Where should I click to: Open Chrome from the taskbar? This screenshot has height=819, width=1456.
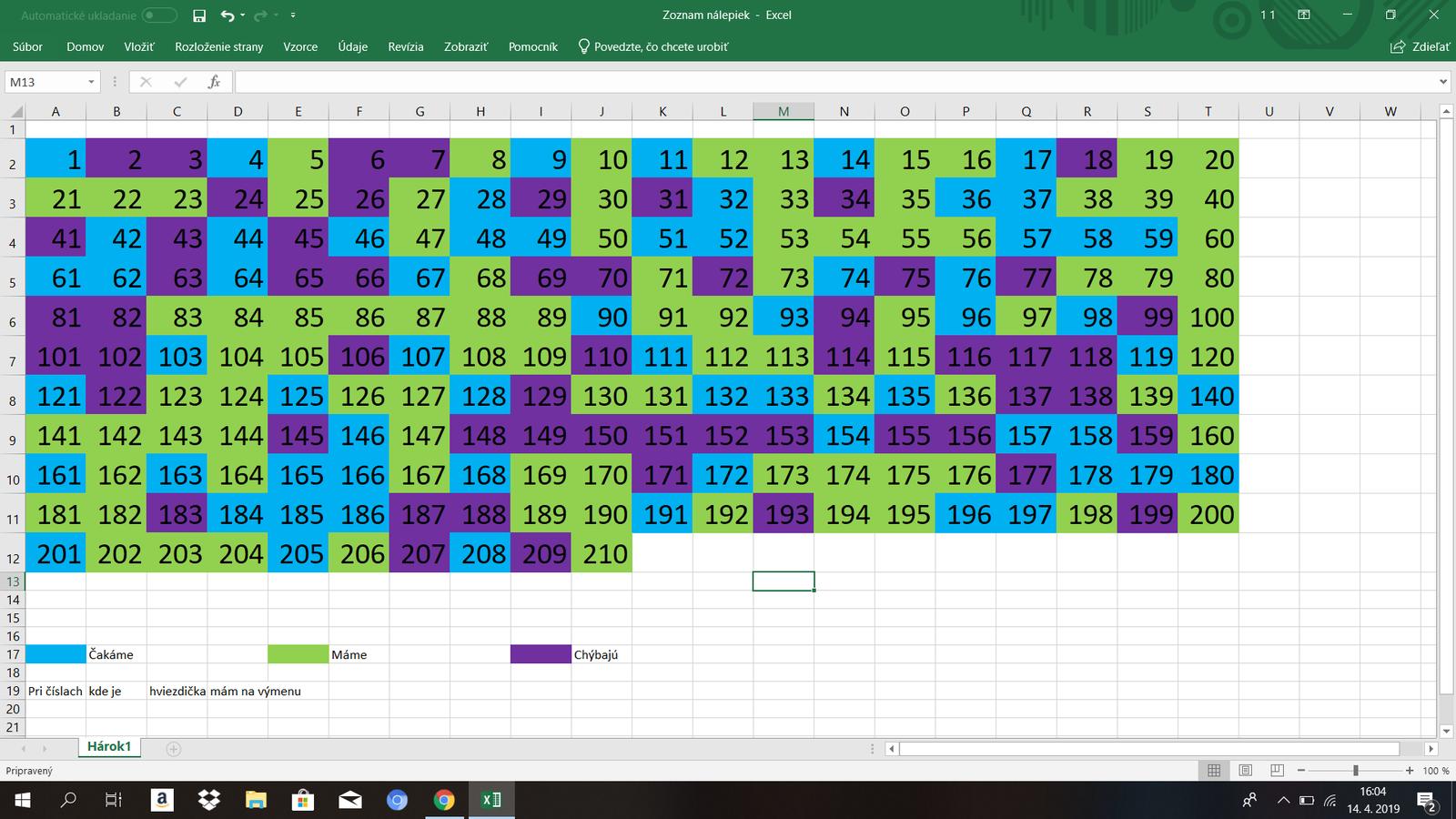[444, 800]
